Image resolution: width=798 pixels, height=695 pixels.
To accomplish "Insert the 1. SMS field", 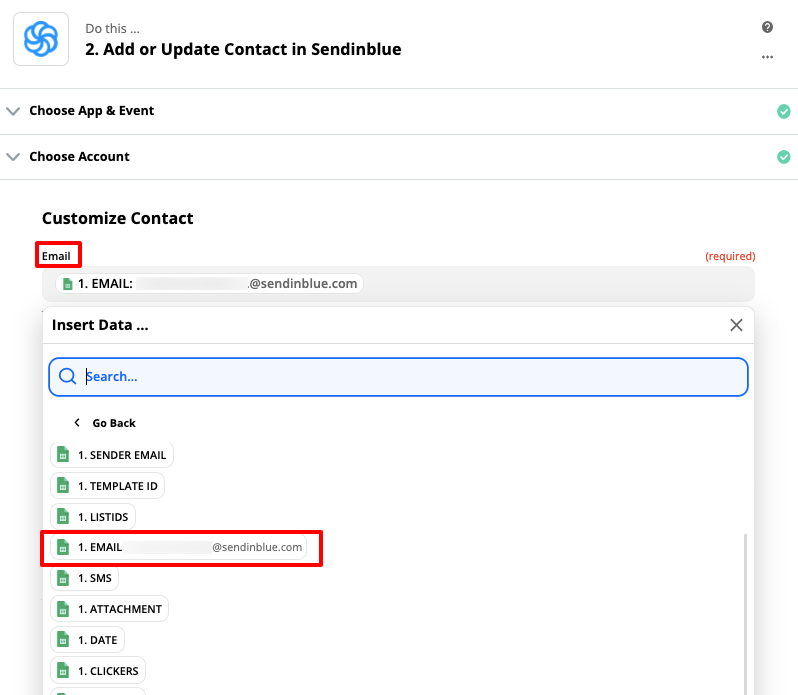I will (84, 578).
